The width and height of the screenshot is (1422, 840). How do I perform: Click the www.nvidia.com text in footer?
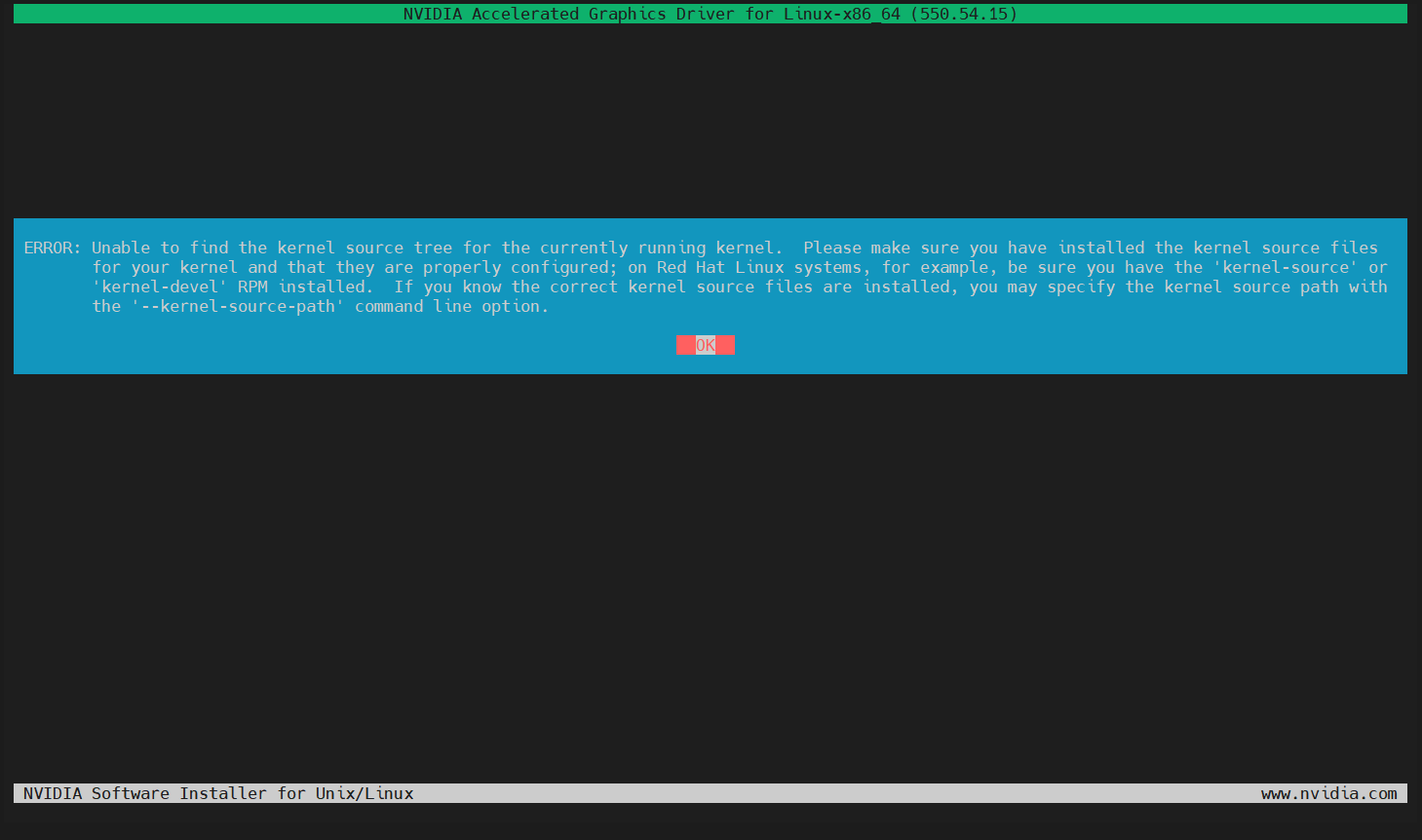click(x=1328, y=793)
